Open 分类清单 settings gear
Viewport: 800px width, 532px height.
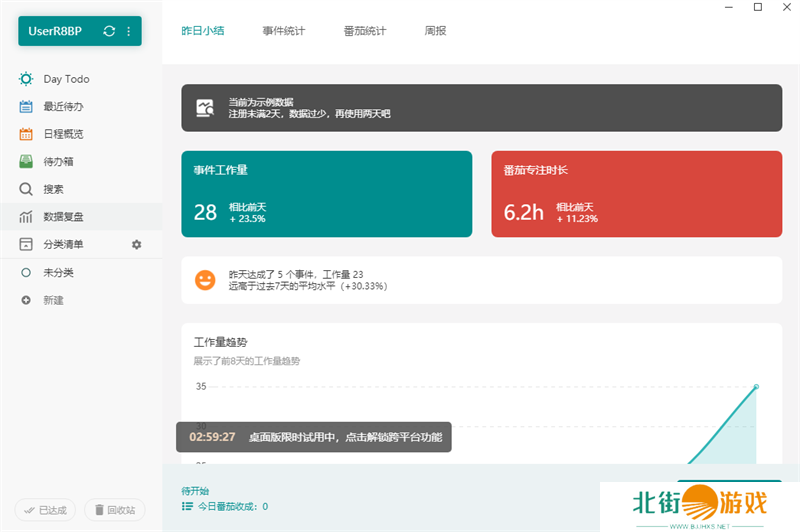pyautogui.click(x=137, y=244)
